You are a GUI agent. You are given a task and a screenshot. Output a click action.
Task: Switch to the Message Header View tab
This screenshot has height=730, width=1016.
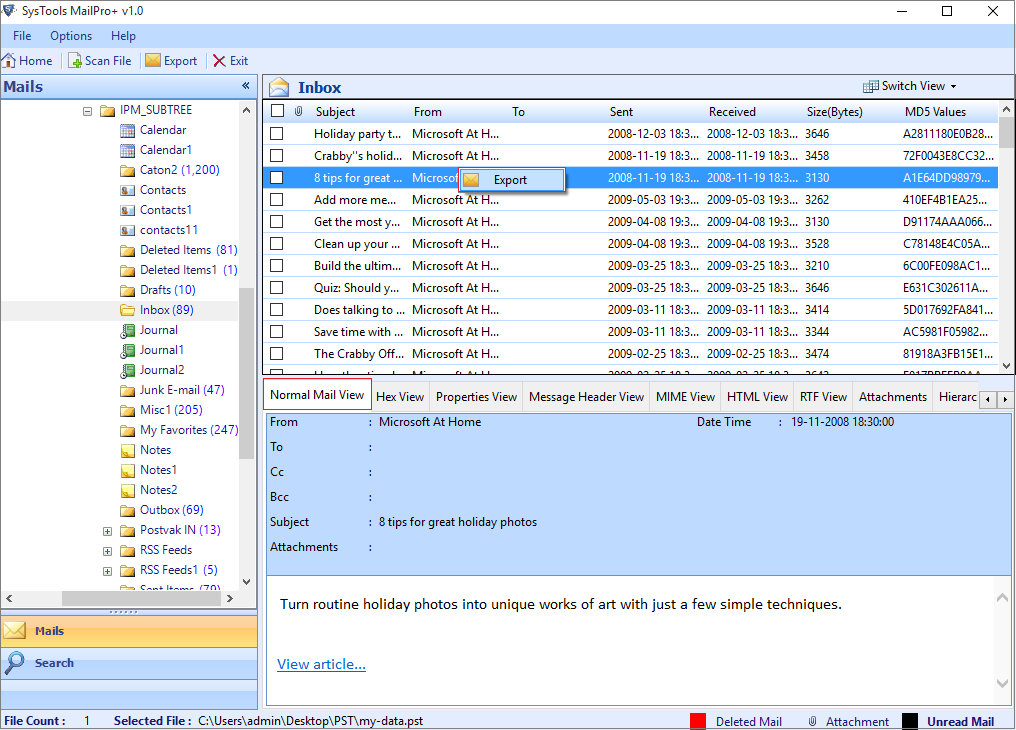[x=586, y=396]
